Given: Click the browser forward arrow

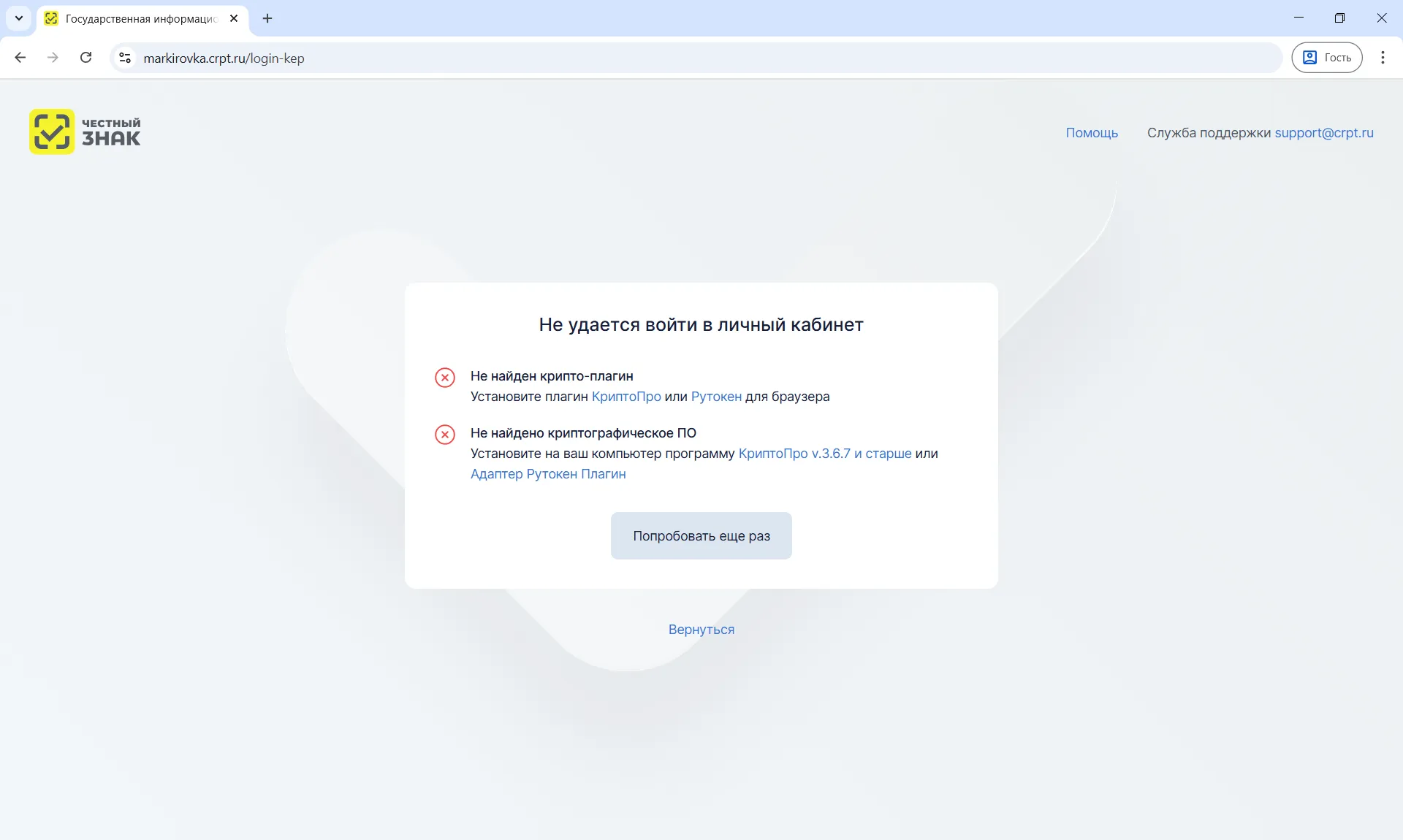Looking at the screenshot, I should tap(53, 58).
